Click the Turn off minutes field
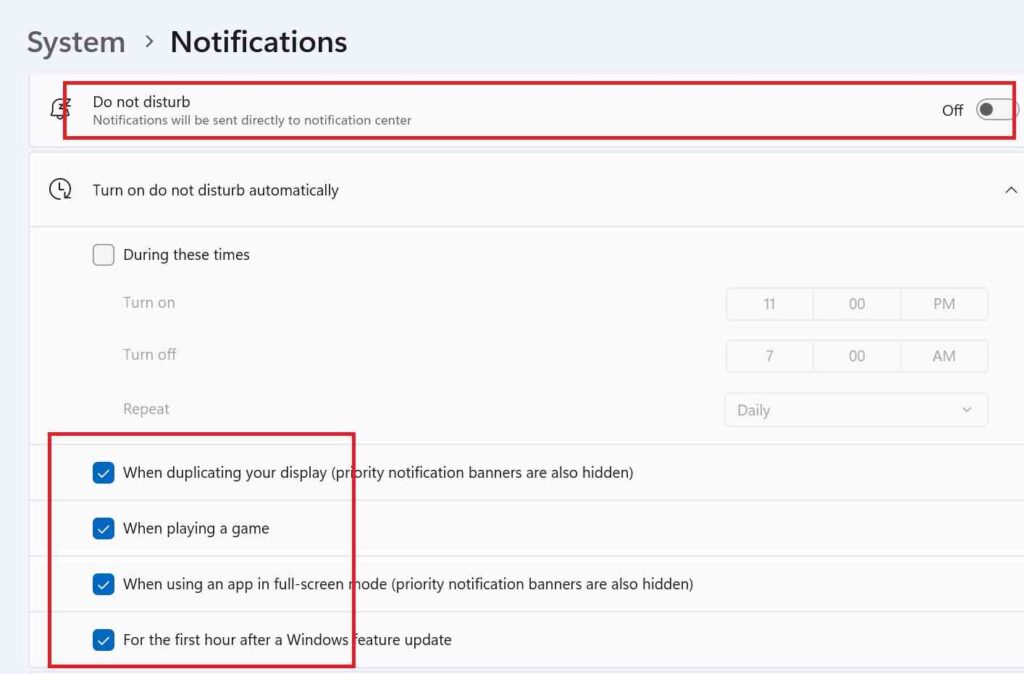Viewport: 1024px width, 674px height. point(857,356)
